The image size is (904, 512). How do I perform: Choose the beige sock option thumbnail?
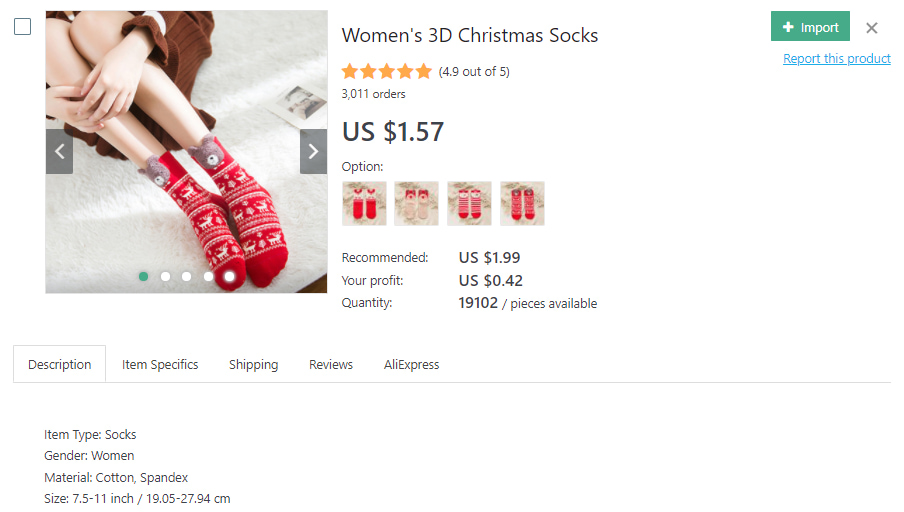[x=416, y=203]
